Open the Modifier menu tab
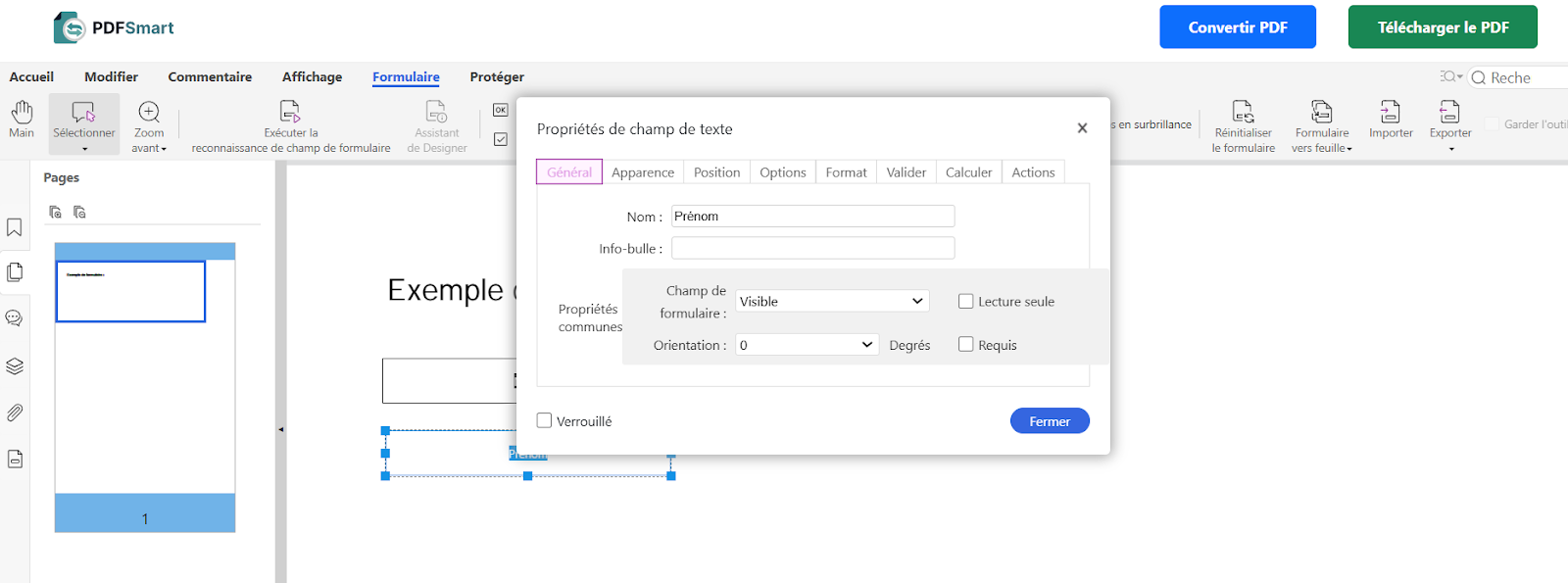Viewport: 1568px width, 583px height. 111,76
